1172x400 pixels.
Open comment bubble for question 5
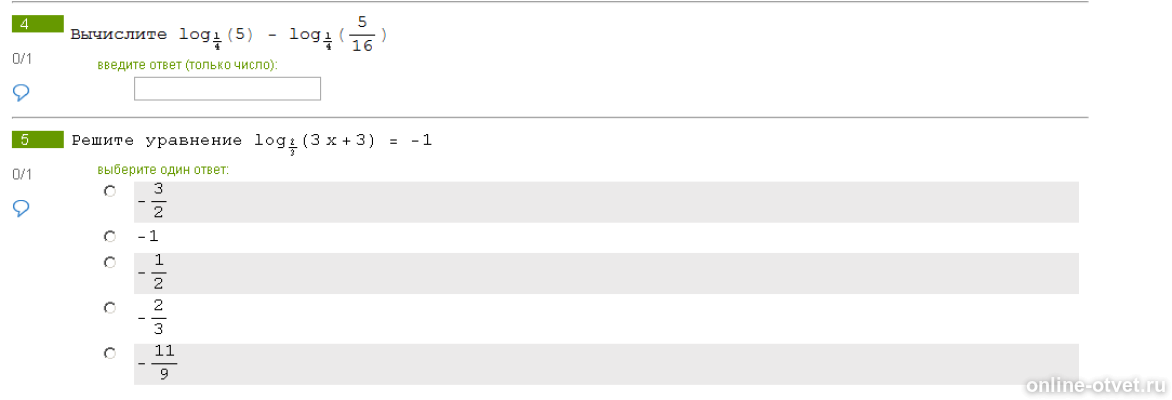pos(21,208)
